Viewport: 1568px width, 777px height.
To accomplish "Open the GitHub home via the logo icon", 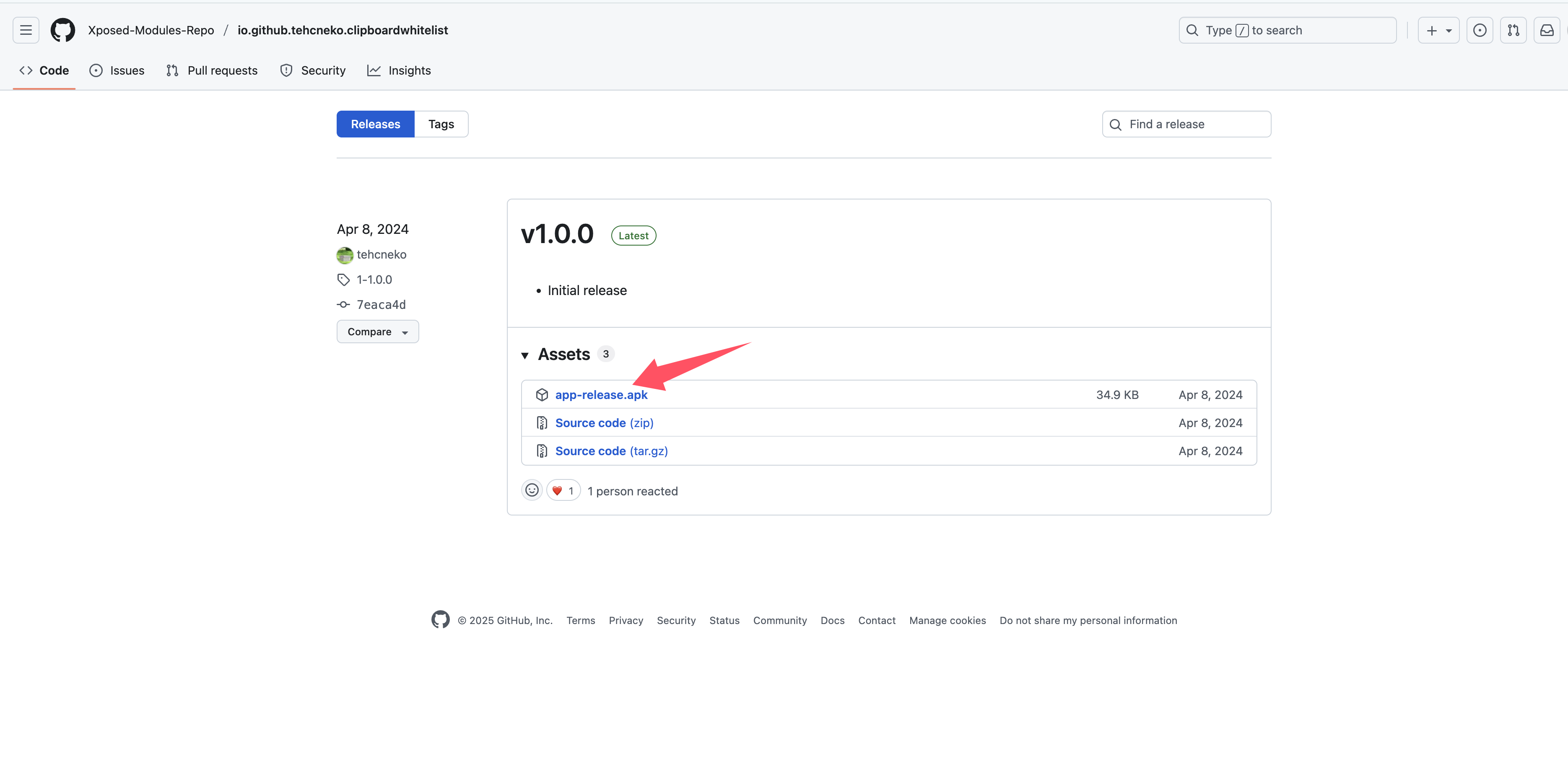I will click(x=63, y=30).
